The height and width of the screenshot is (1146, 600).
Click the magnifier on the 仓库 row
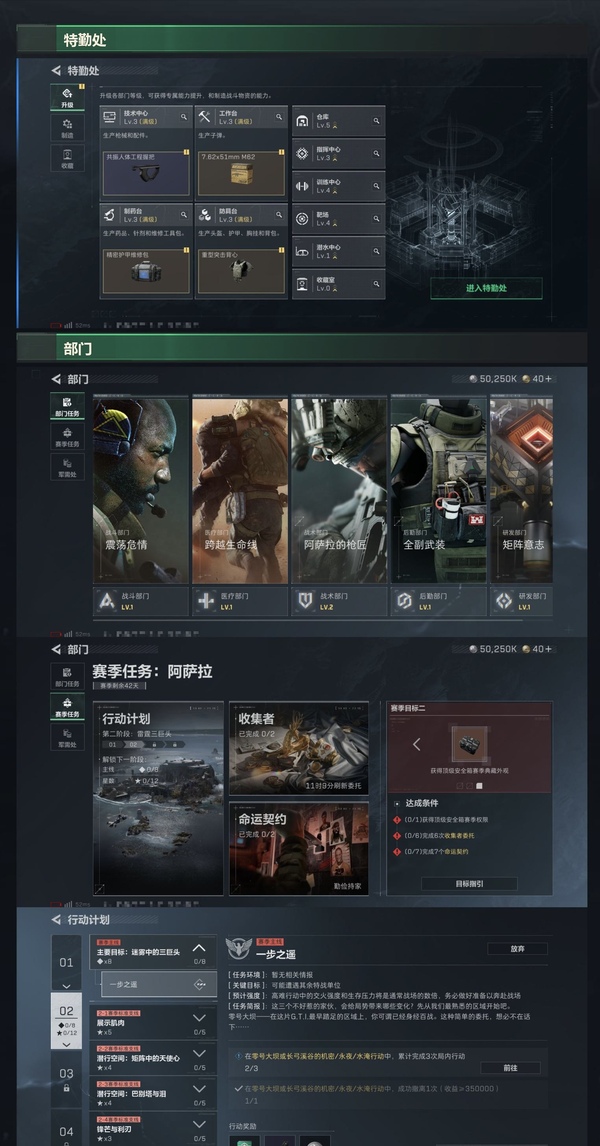[x=376, y=121]
